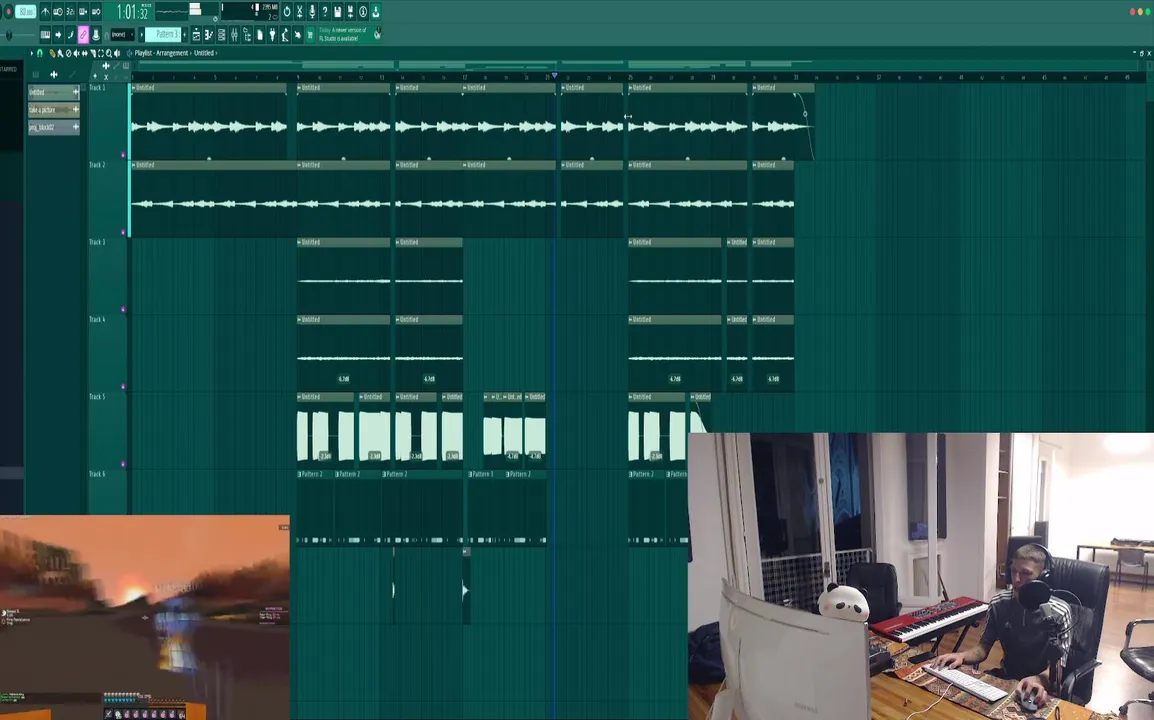Click the download arrow icon in top toolbar

[376, 12]
